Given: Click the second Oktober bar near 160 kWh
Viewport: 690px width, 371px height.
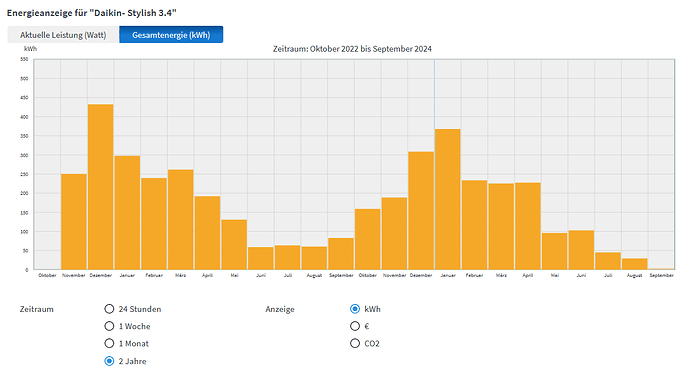Looking at the screenshot, I should click(x=368, y=239).
